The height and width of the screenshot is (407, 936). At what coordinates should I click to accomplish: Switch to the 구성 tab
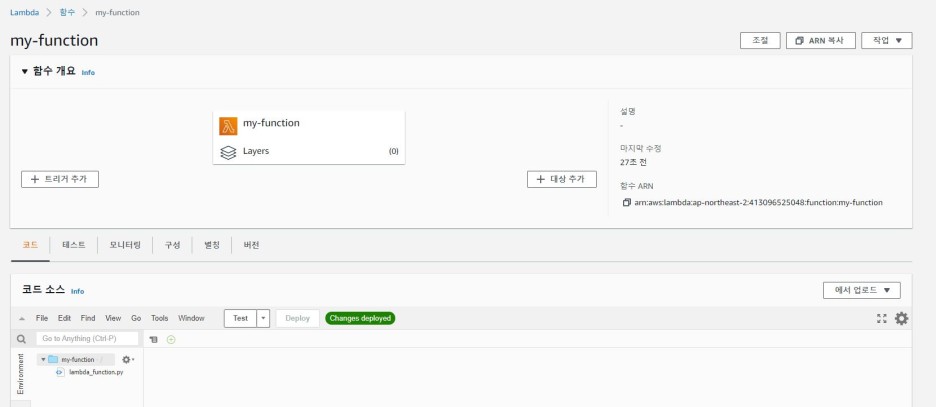pos(172,245)
